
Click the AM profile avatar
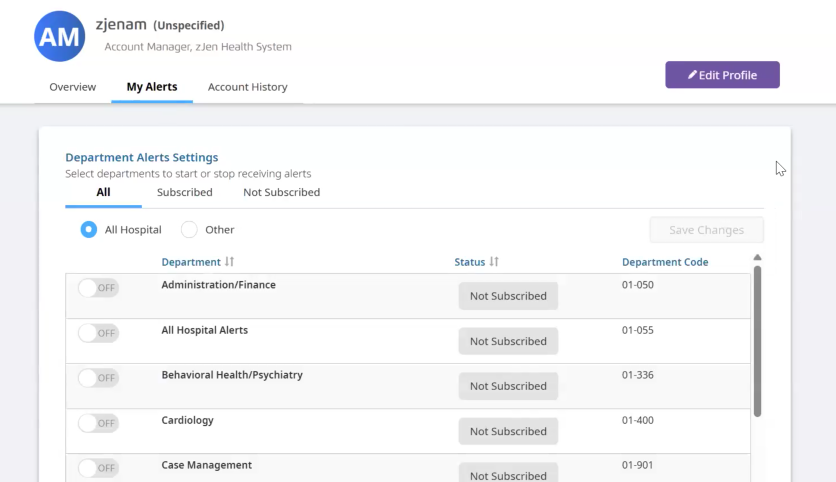pyautogui.click(x=59, y=37)
